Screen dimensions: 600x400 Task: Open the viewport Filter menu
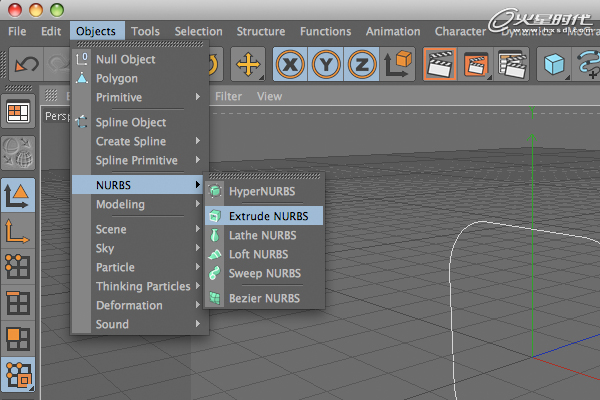[x=228, y=97]
